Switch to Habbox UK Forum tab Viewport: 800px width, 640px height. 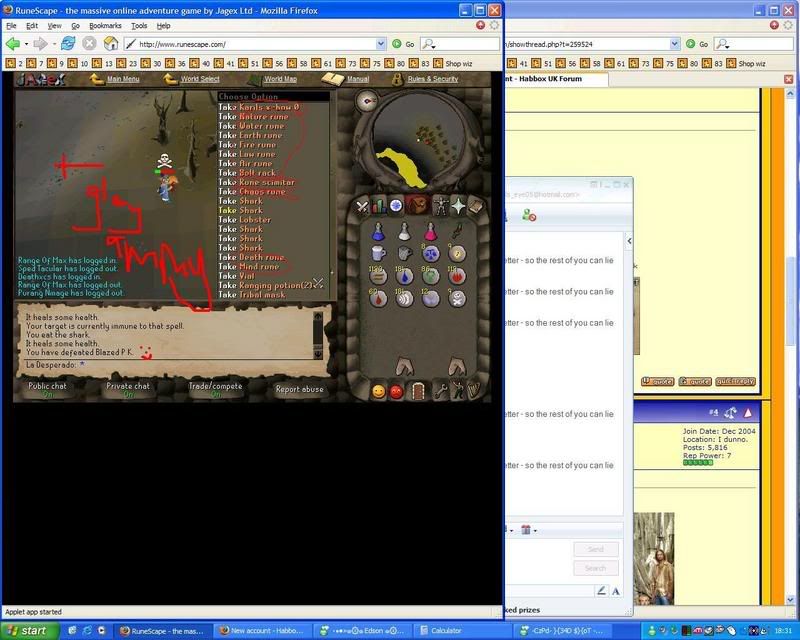tap(556, 79)
